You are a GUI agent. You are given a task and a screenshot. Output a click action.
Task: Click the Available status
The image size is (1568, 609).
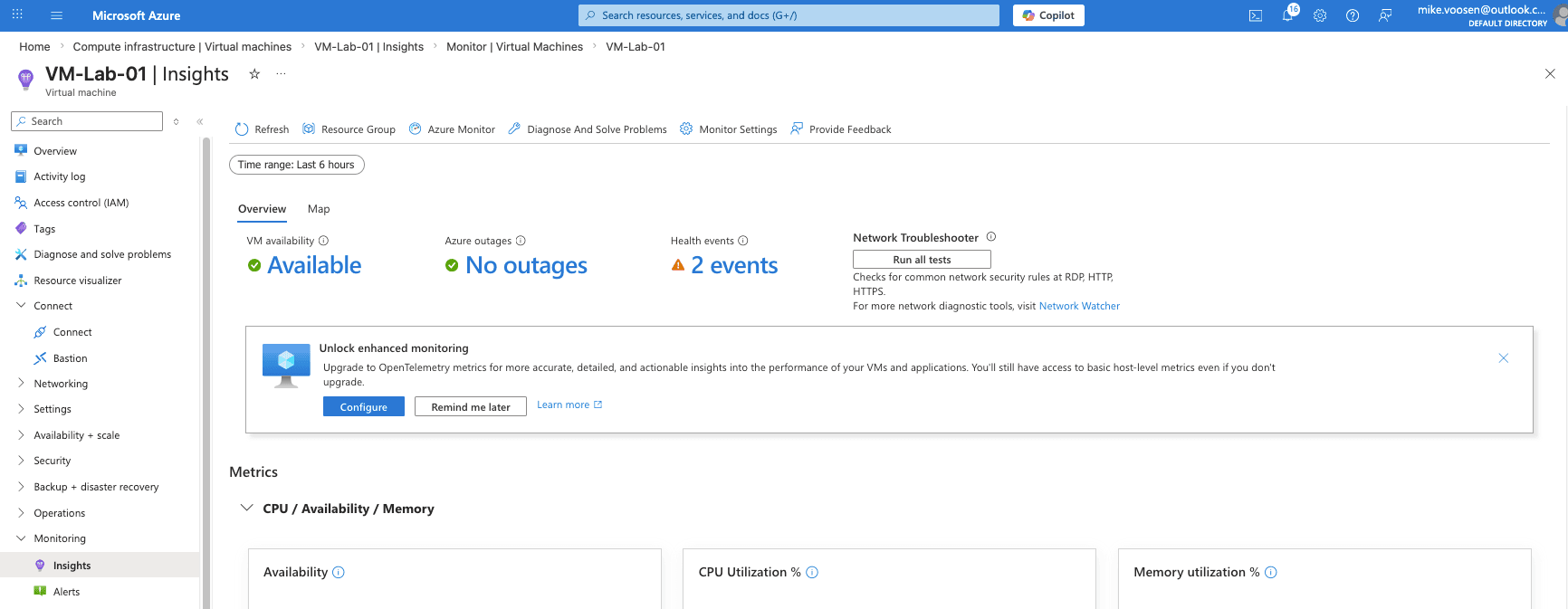[314, 265]
